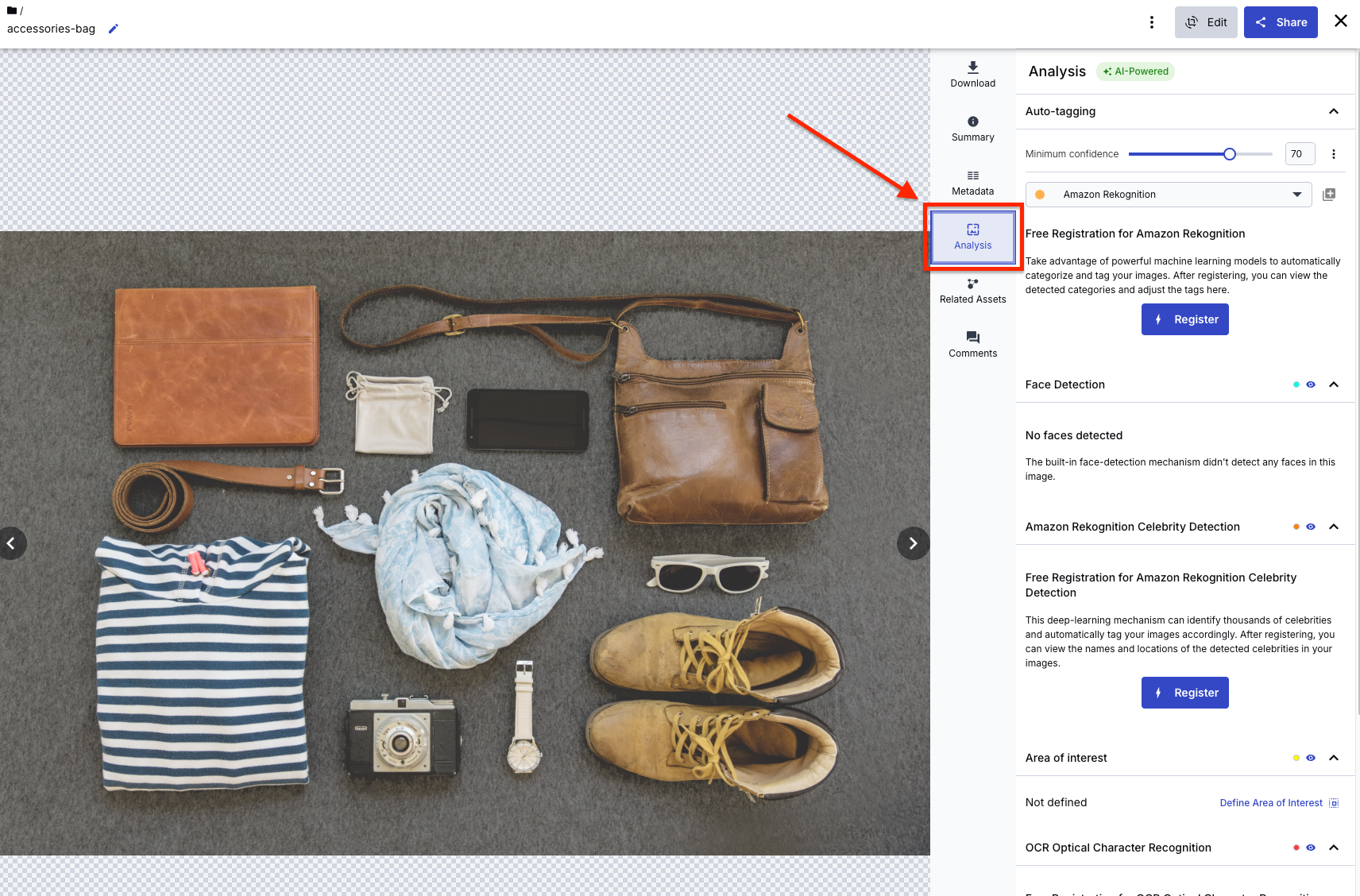Click the pencil icon to rename accessories-bag
The width and height of the screenshot is (1360, 896).
pyautogui.click(x=113, y=29)
